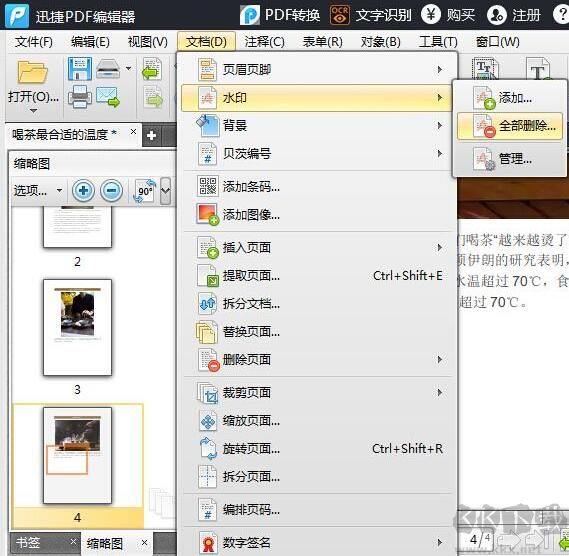This screenshot has height=556, width=569.
Task: Launch 文字识别 OCR tool
Action: pos(371,15)
